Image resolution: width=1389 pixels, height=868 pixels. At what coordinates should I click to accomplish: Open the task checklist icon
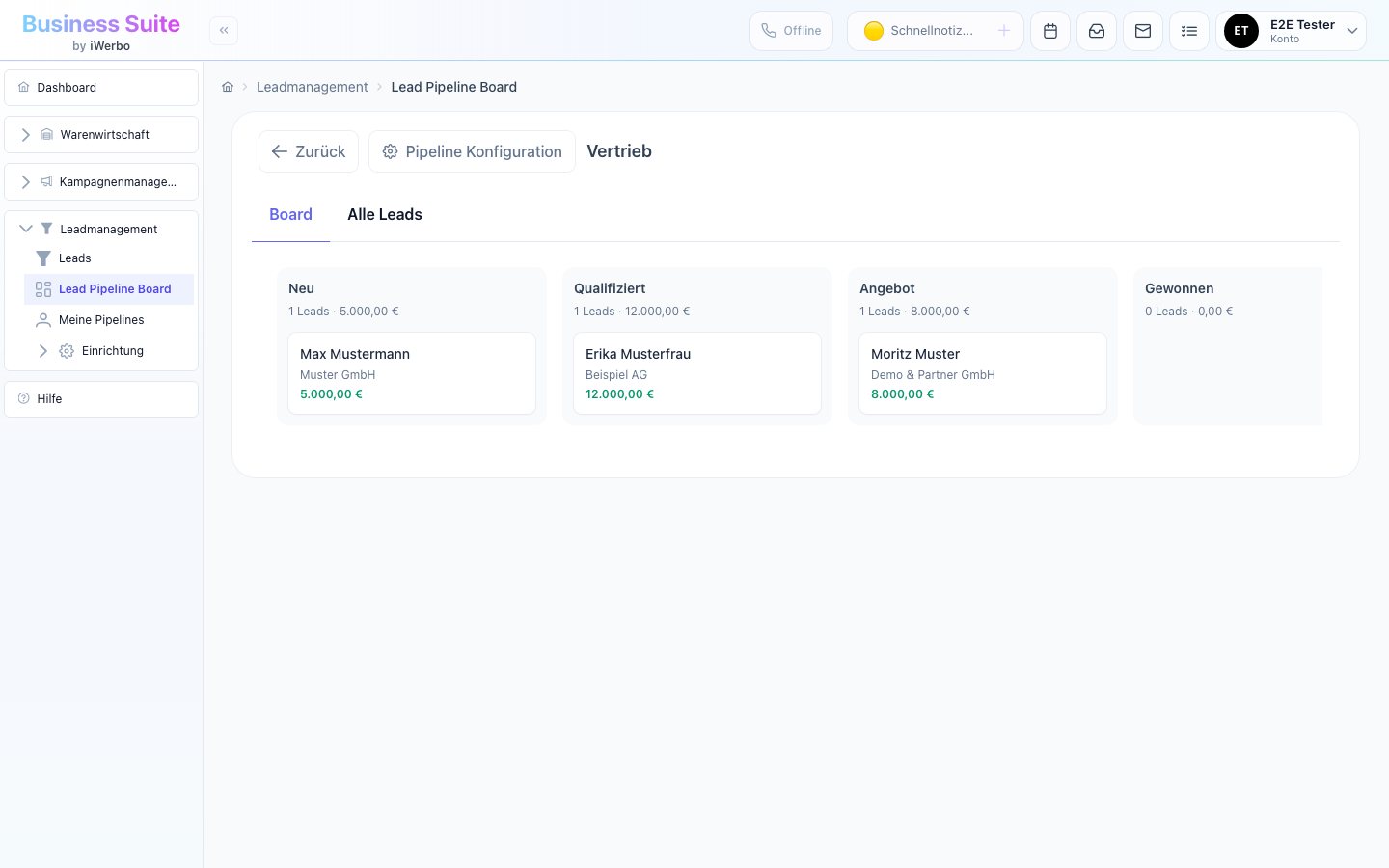click(x=1189, y=31)
